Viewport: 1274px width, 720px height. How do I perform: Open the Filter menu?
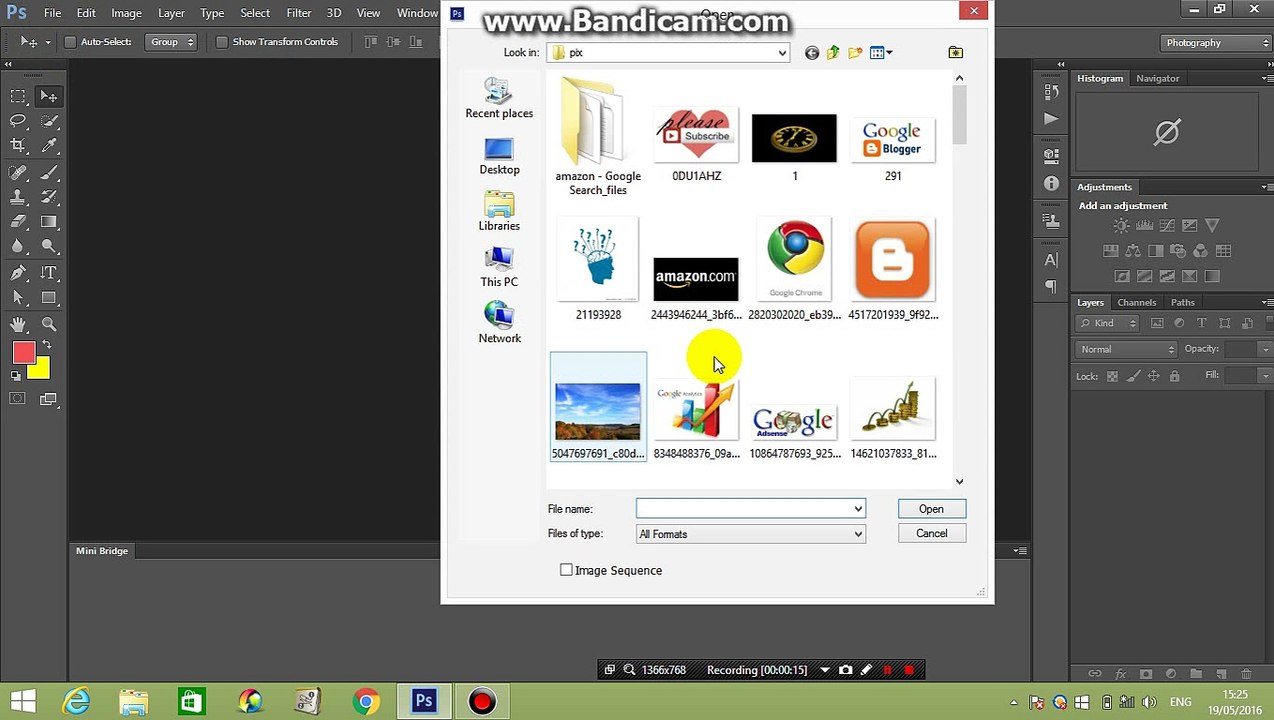point(299,13)
